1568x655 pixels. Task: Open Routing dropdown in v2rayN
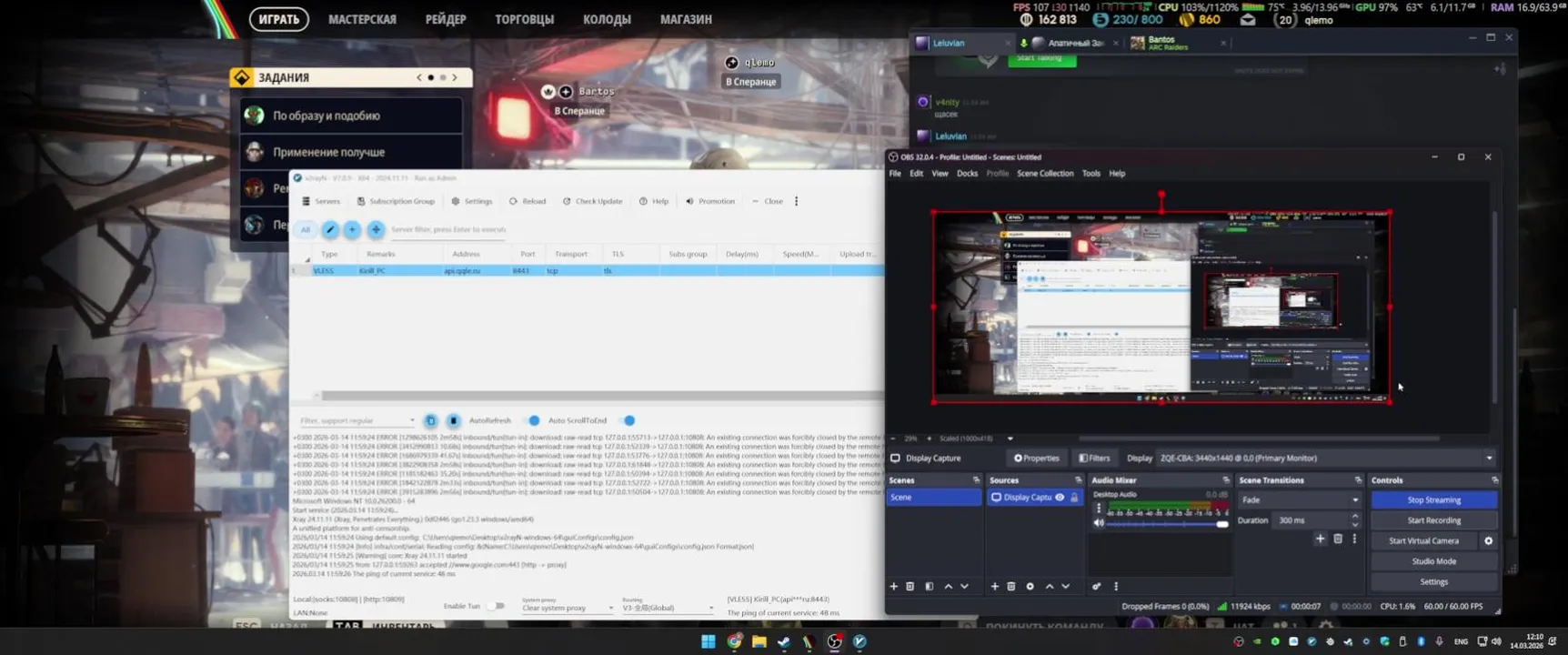(x=668, y=606)
